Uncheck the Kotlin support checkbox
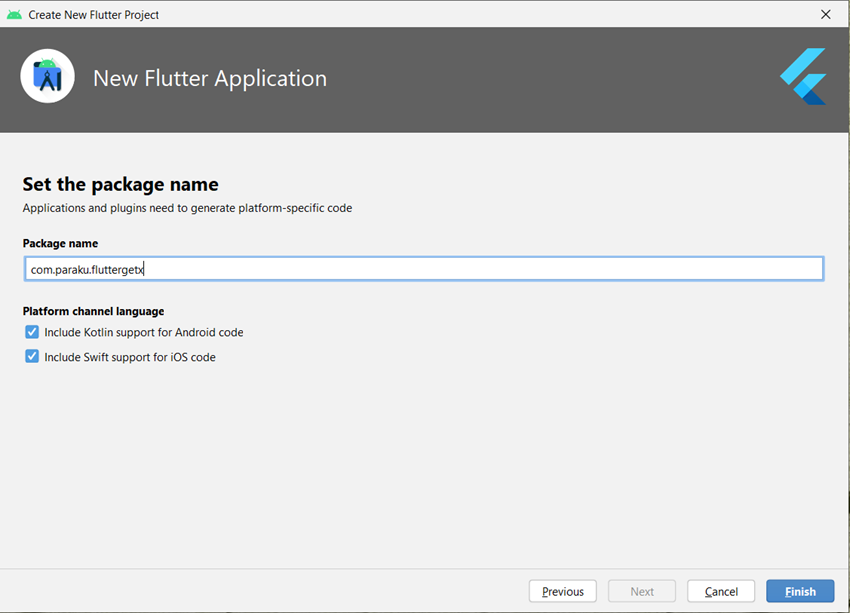This screenshot has width=850, height=613. [32, 332]
